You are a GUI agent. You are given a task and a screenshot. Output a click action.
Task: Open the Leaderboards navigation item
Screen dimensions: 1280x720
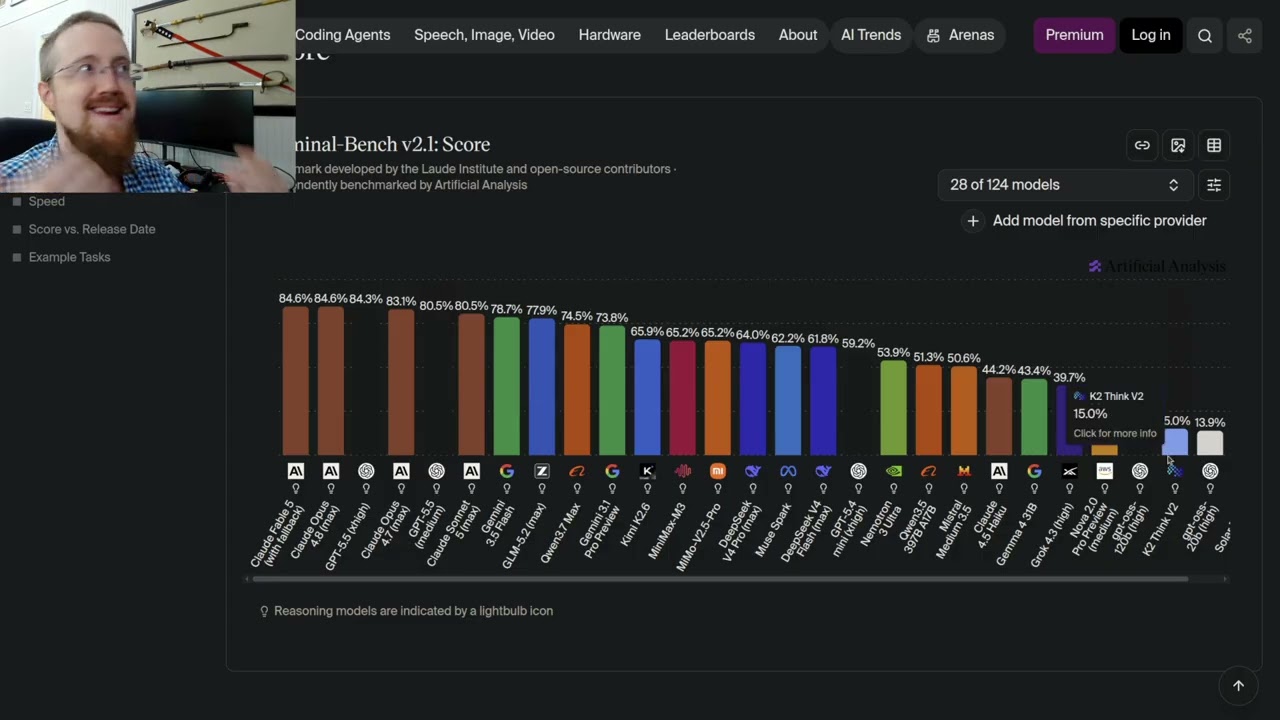coord(710,35)
